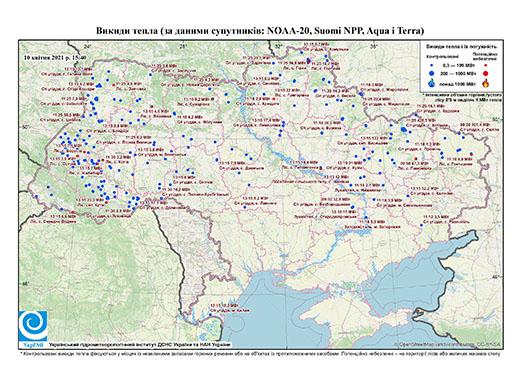The image size is (520, 368).
Task: Click the footnote line below the map
Action: 260,353
